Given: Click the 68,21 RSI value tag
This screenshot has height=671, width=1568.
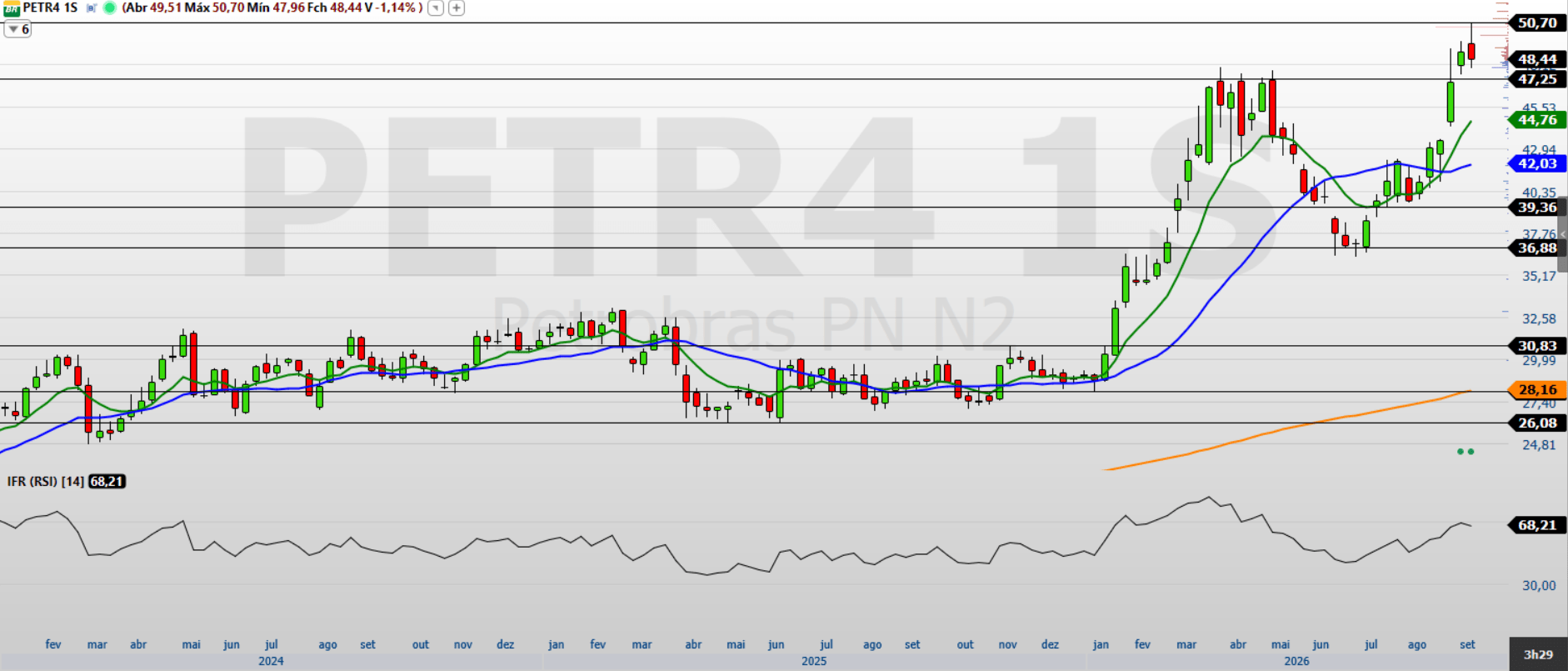Looking at the screenshot, I should tap(1537, 525).
